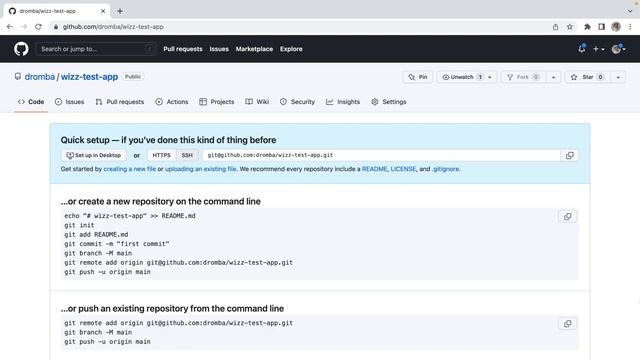This screenshot has height=360, width=640.
Task: Select the HTTPS clone URL option
Action: [162, 155]
